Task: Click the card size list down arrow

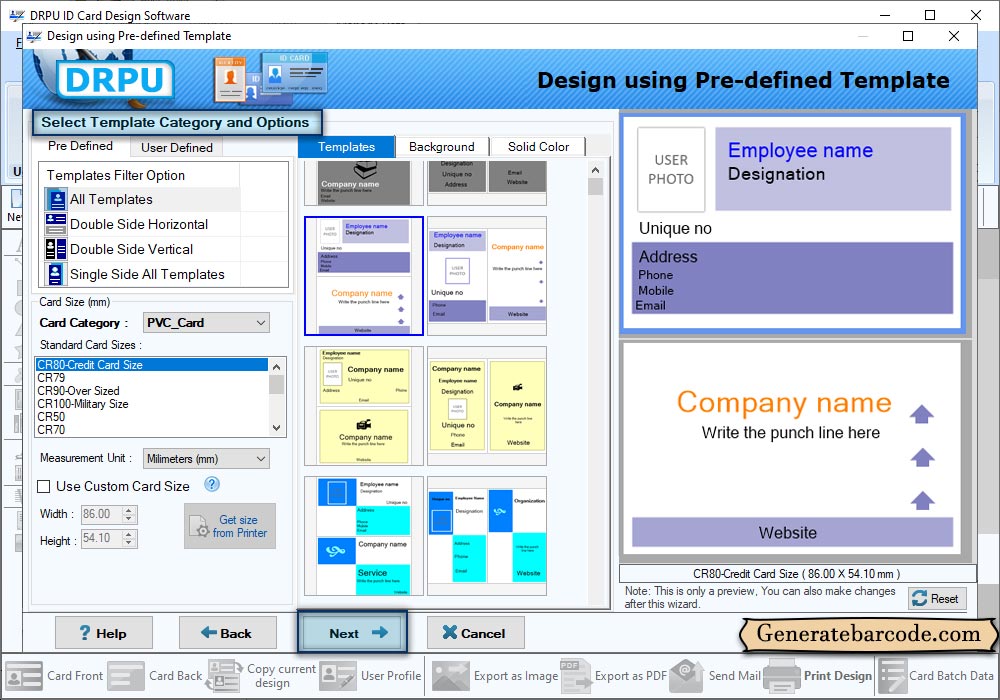Action: [x=276, y=428]
